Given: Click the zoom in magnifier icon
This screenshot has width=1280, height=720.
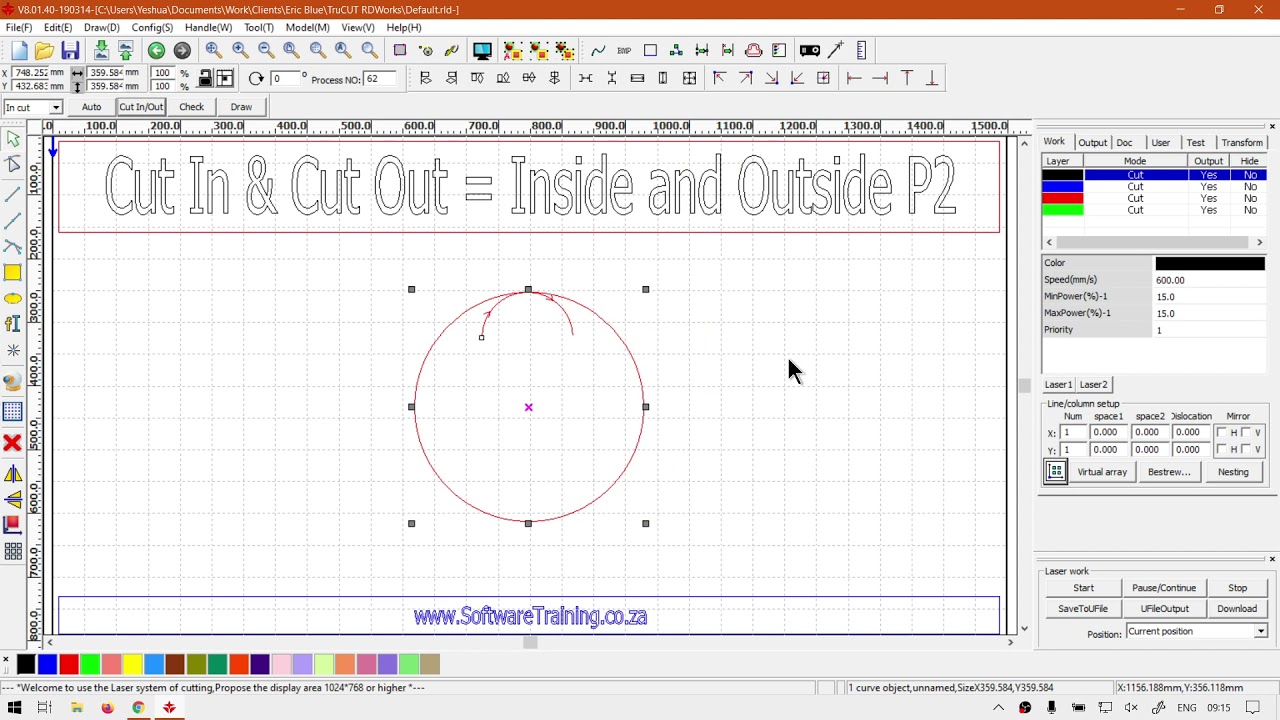Looking at the screenshot, I should click(x=240, y=51).
